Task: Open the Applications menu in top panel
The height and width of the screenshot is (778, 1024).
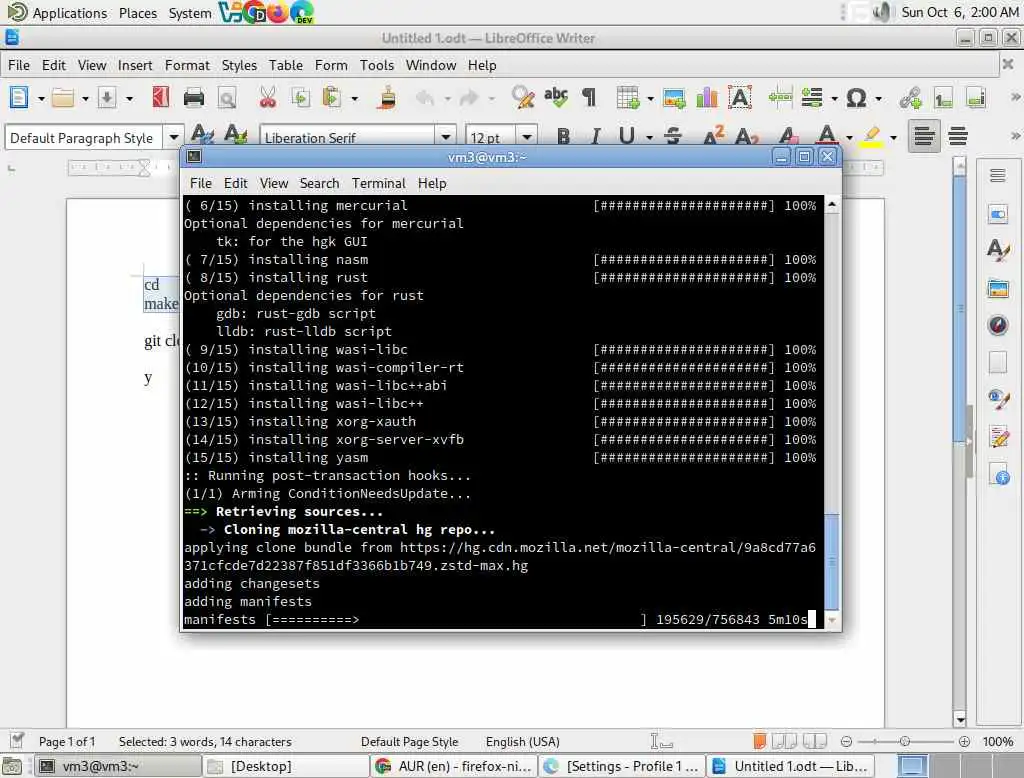Action: click(x=69, y=13)
